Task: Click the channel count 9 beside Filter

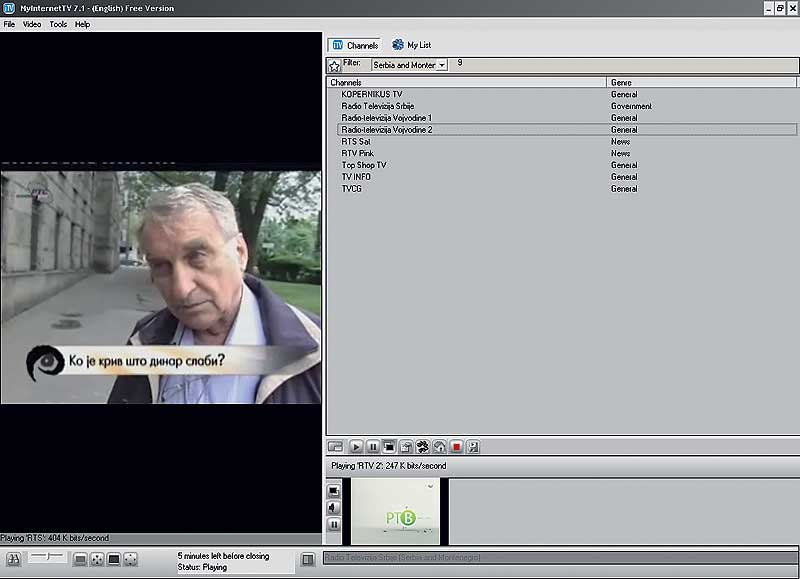Action: pos(460,63)
